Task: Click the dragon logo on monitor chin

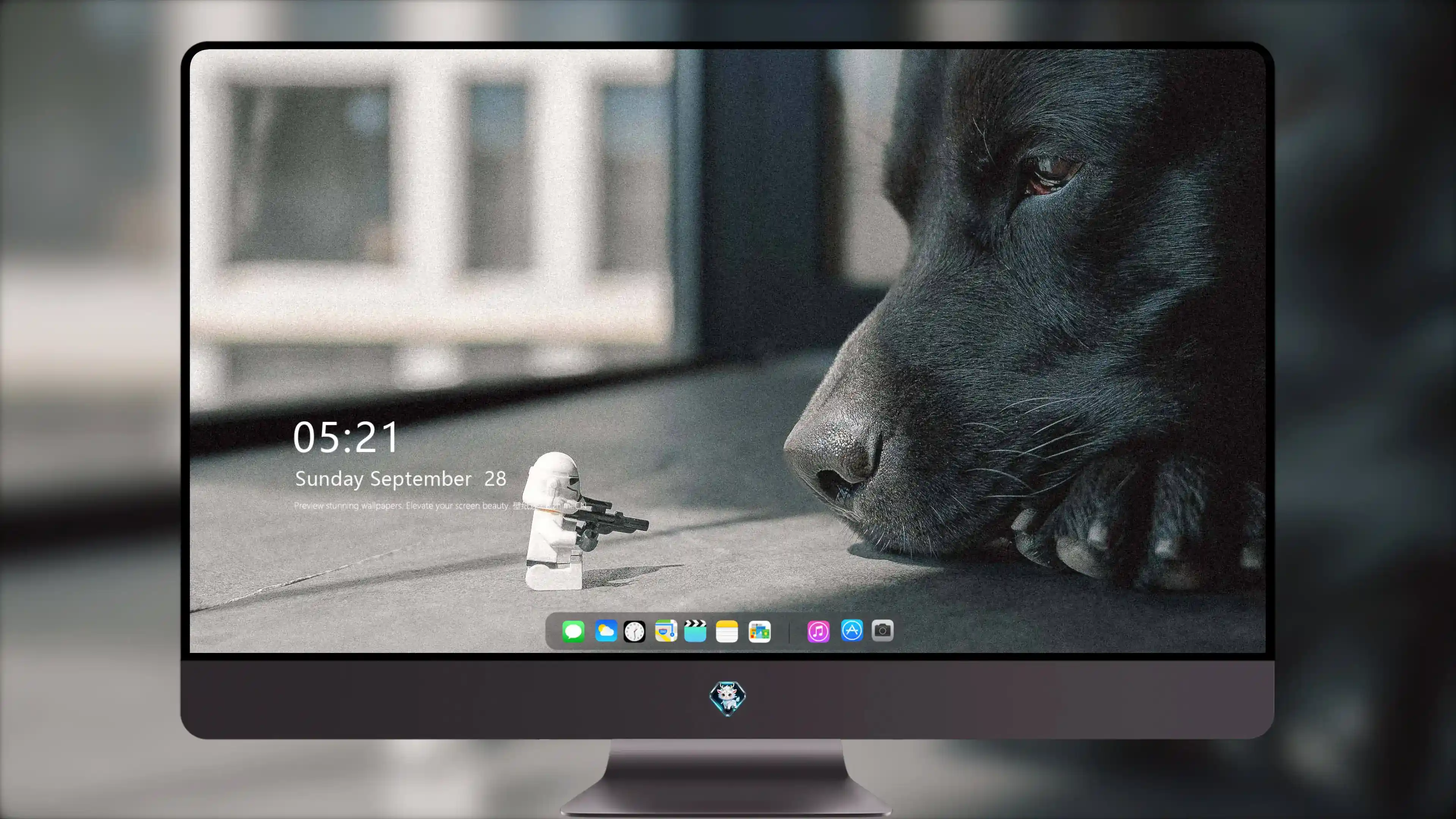Action: pos(728,698)
